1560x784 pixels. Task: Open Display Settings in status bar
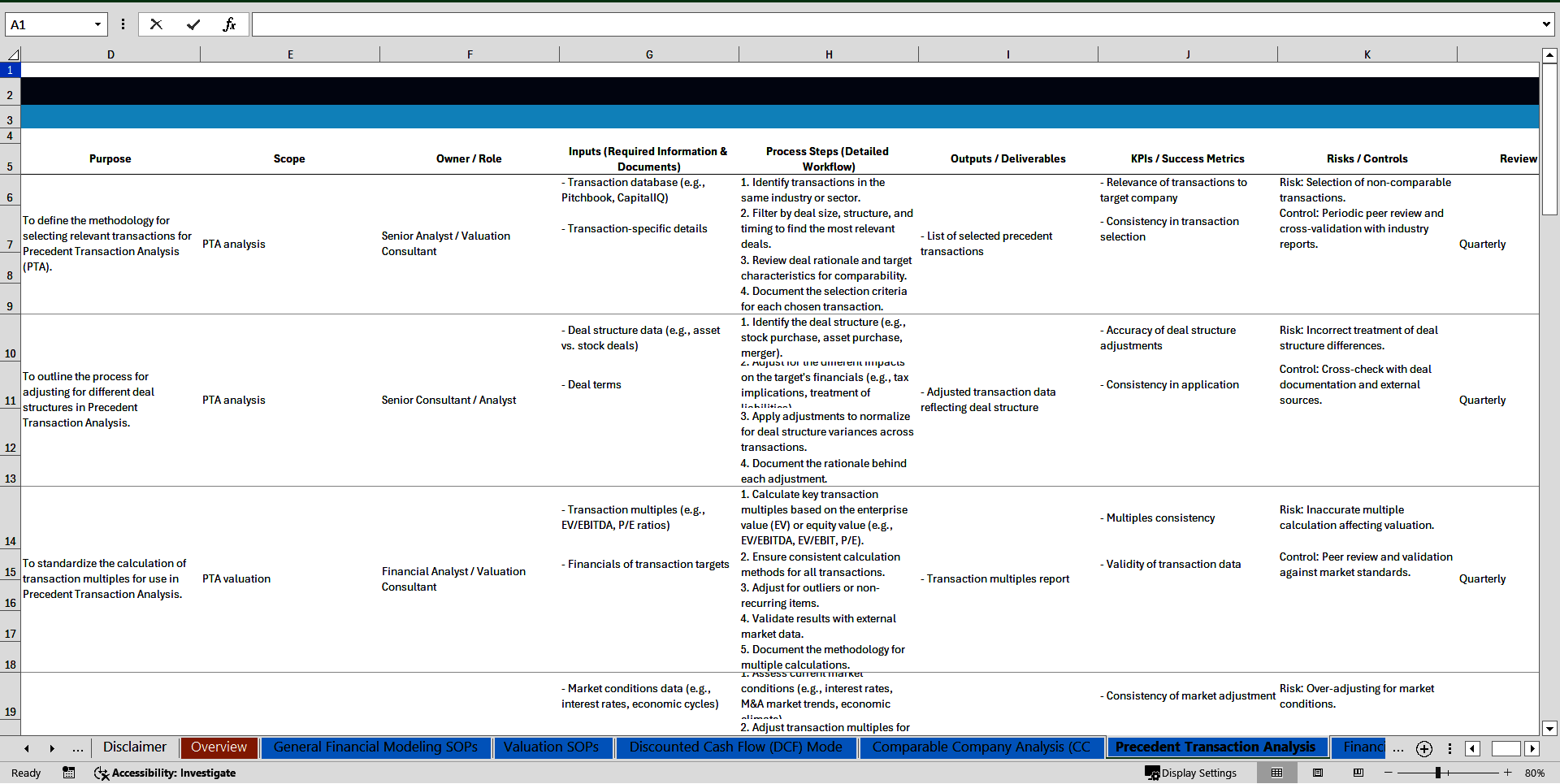pyautogui.click(x=1191, y=773)
